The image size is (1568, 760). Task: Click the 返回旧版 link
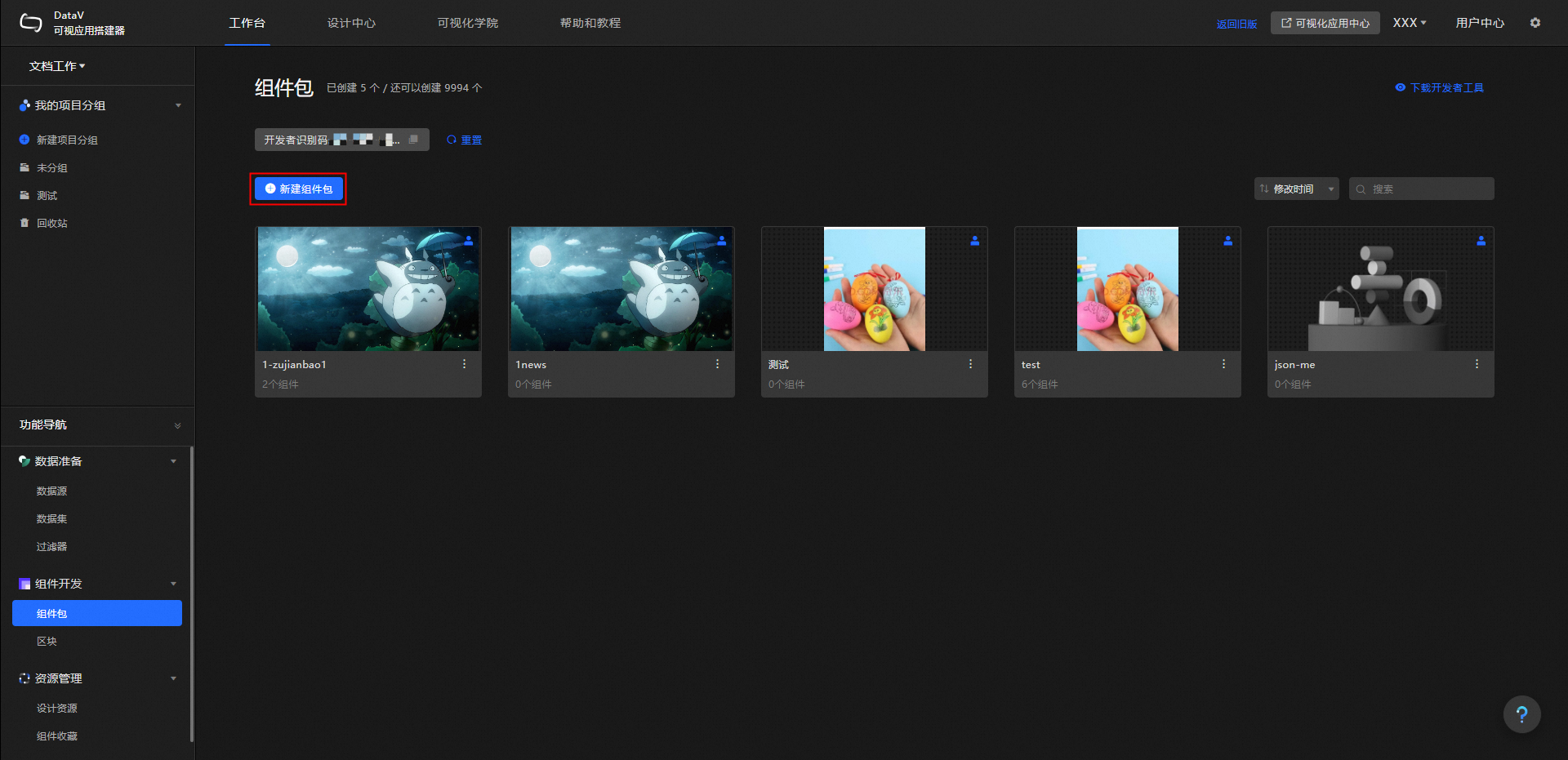(1236, 24)
